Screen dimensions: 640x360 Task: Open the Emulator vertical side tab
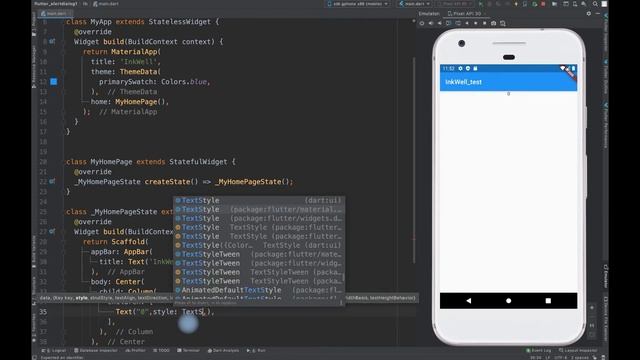[x=606, y=276]
